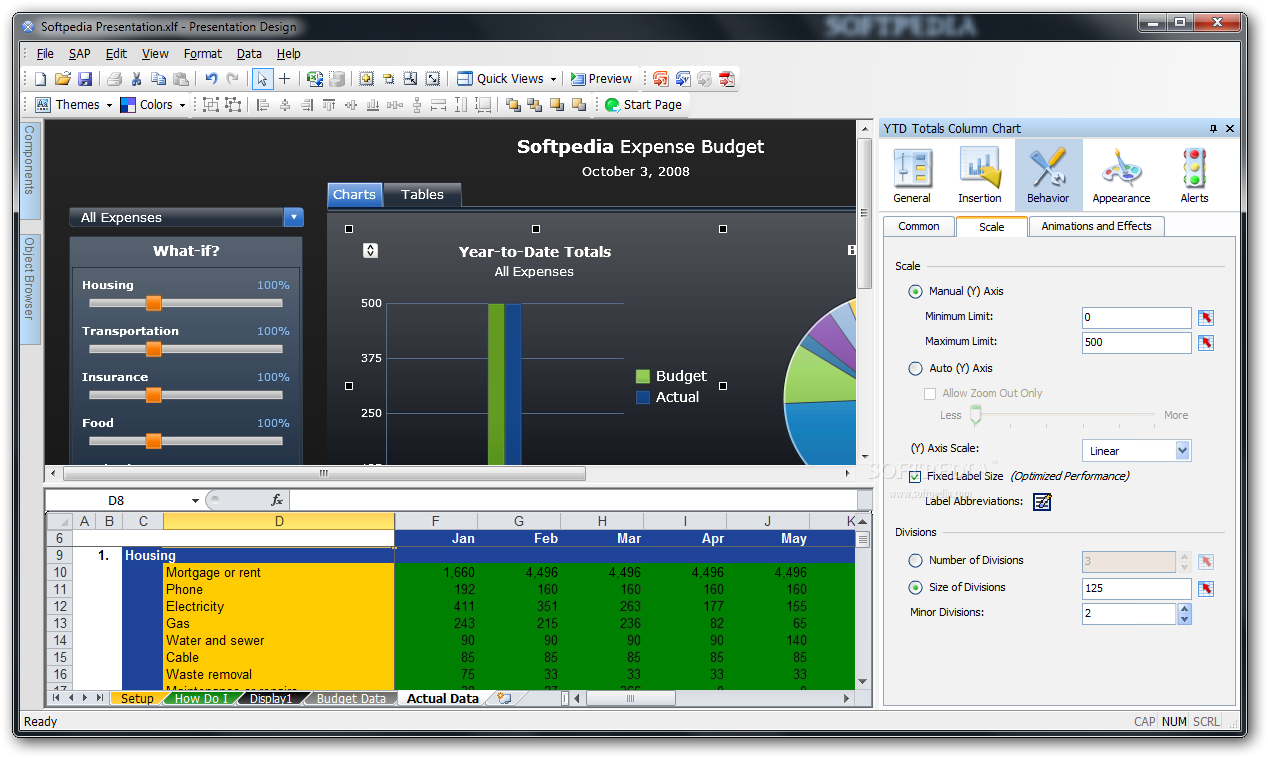Open the Components side panel
This screenshot has height=758, width=1268.
click(x=29, y=170)
